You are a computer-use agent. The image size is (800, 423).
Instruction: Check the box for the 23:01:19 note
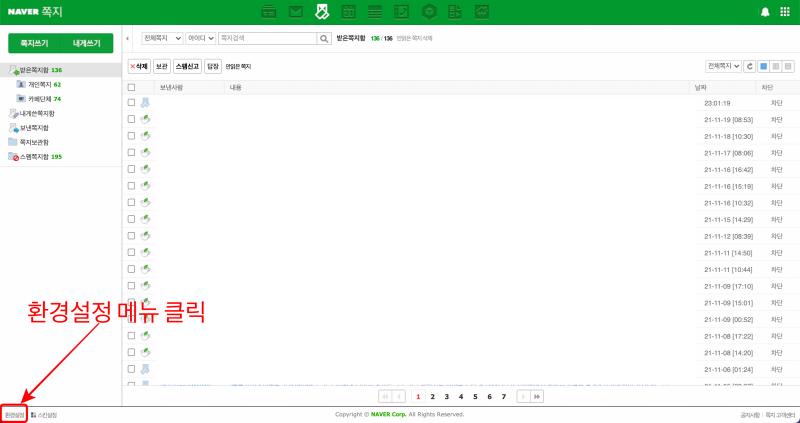pos(131,103)
